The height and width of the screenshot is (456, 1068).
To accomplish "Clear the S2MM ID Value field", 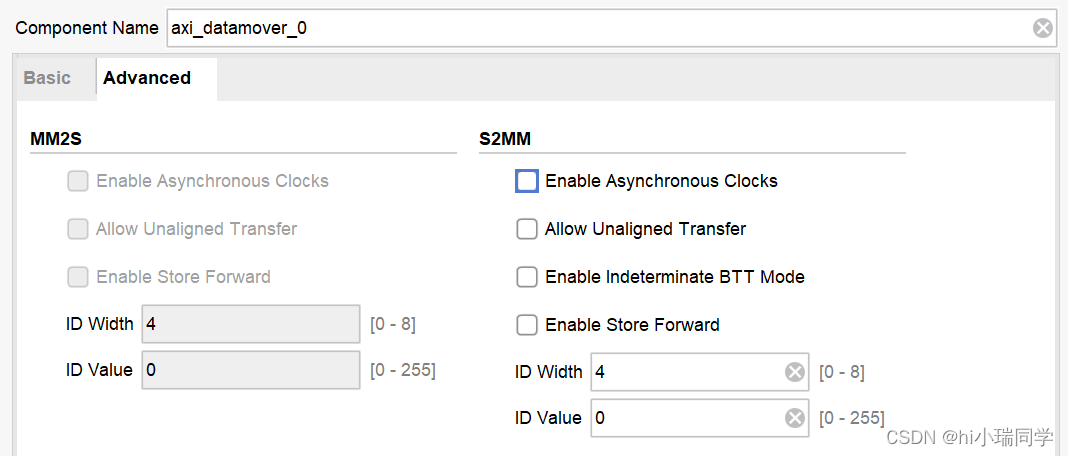I will (x=795, y=418).
